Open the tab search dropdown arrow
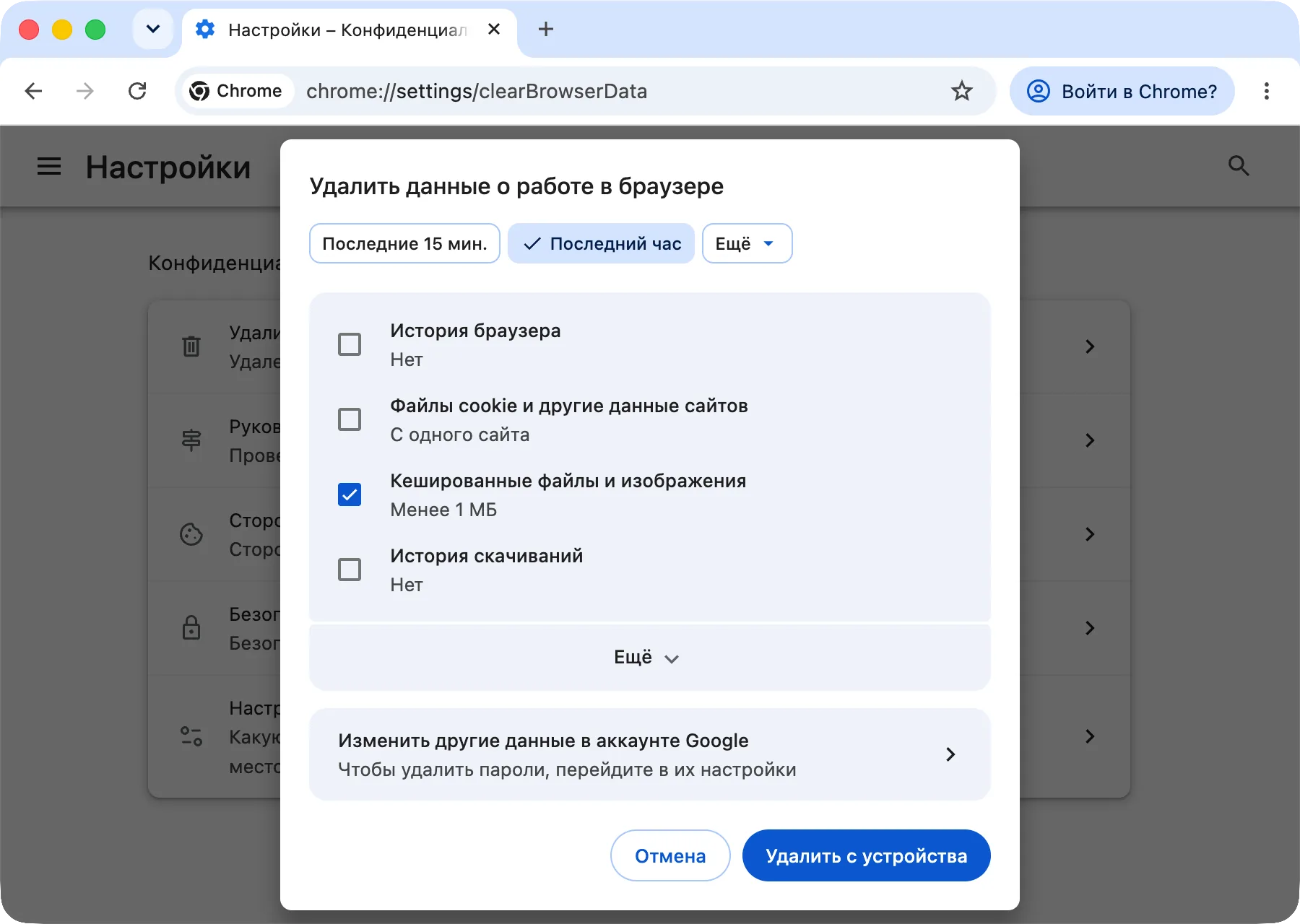The width and height of the screenshot is (1300, 924). 152,30
